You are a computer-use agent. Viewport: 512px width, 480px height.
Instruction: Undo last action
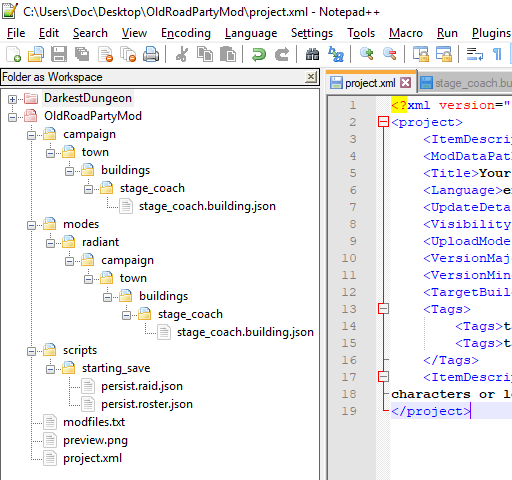[x=259, y=54]
